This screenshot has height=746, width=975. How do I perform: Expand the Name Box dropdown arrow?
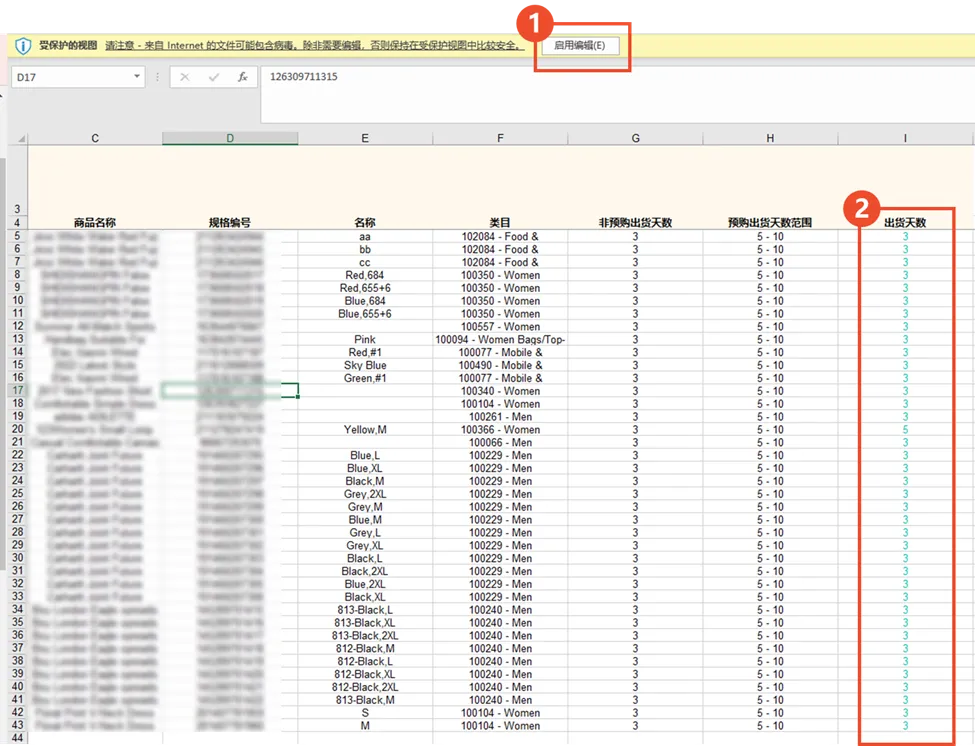[x=137, y=77]
